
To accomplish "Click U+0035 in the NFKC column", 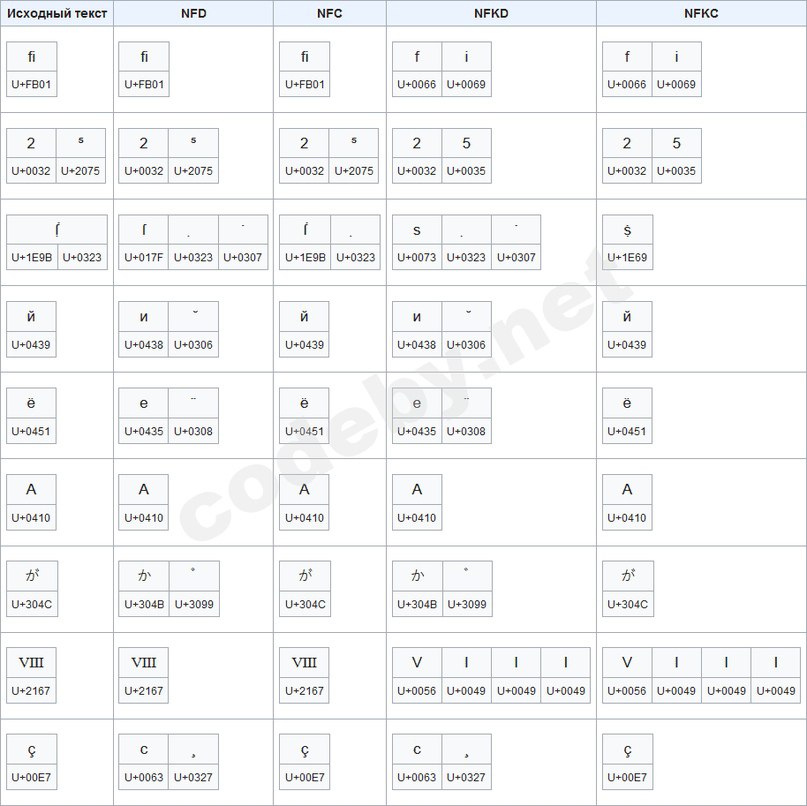I will [x=676, y=170].
